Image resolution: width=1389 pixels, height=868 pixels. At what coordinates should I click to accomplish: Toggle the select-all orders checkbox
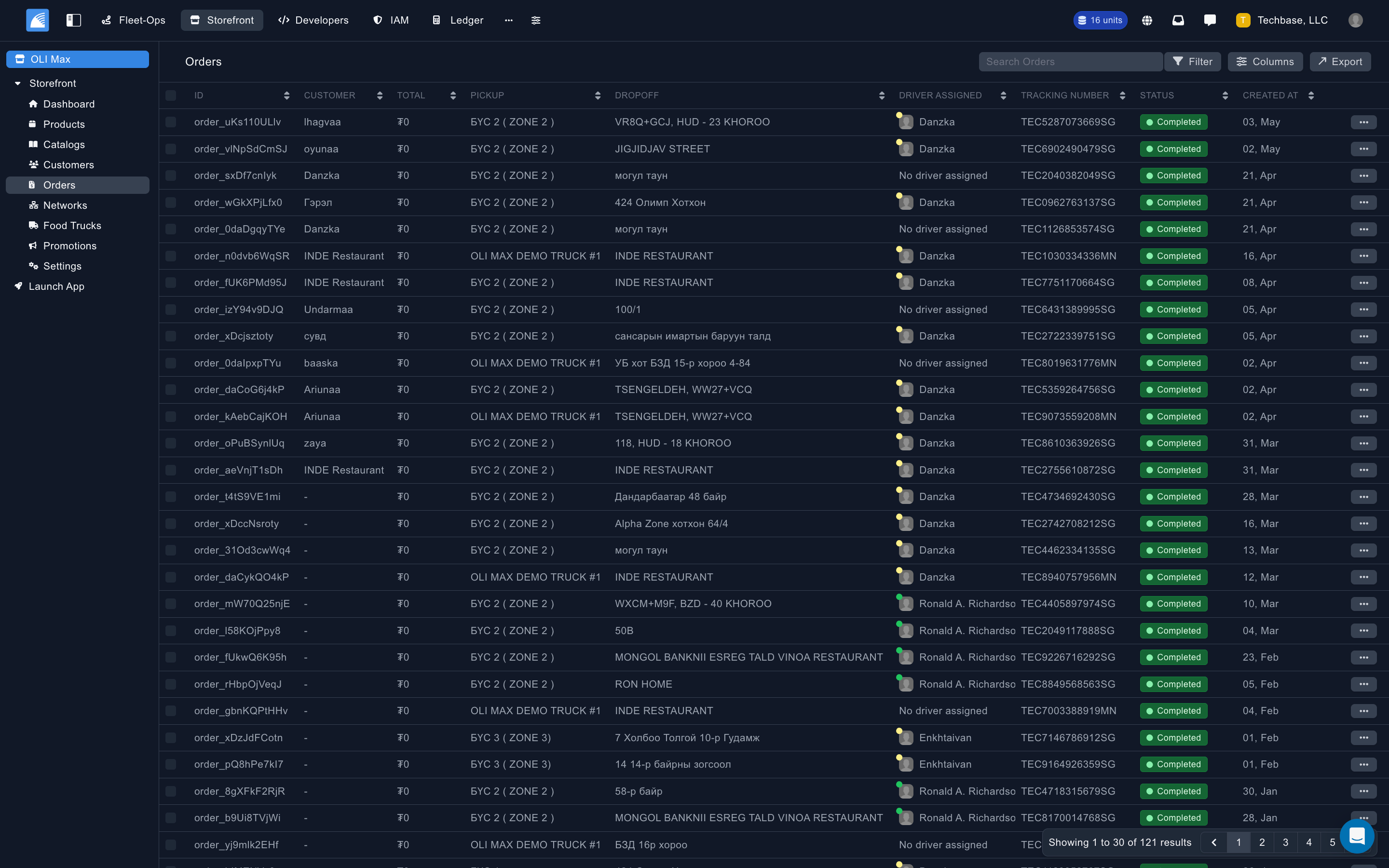pos(170,95)
